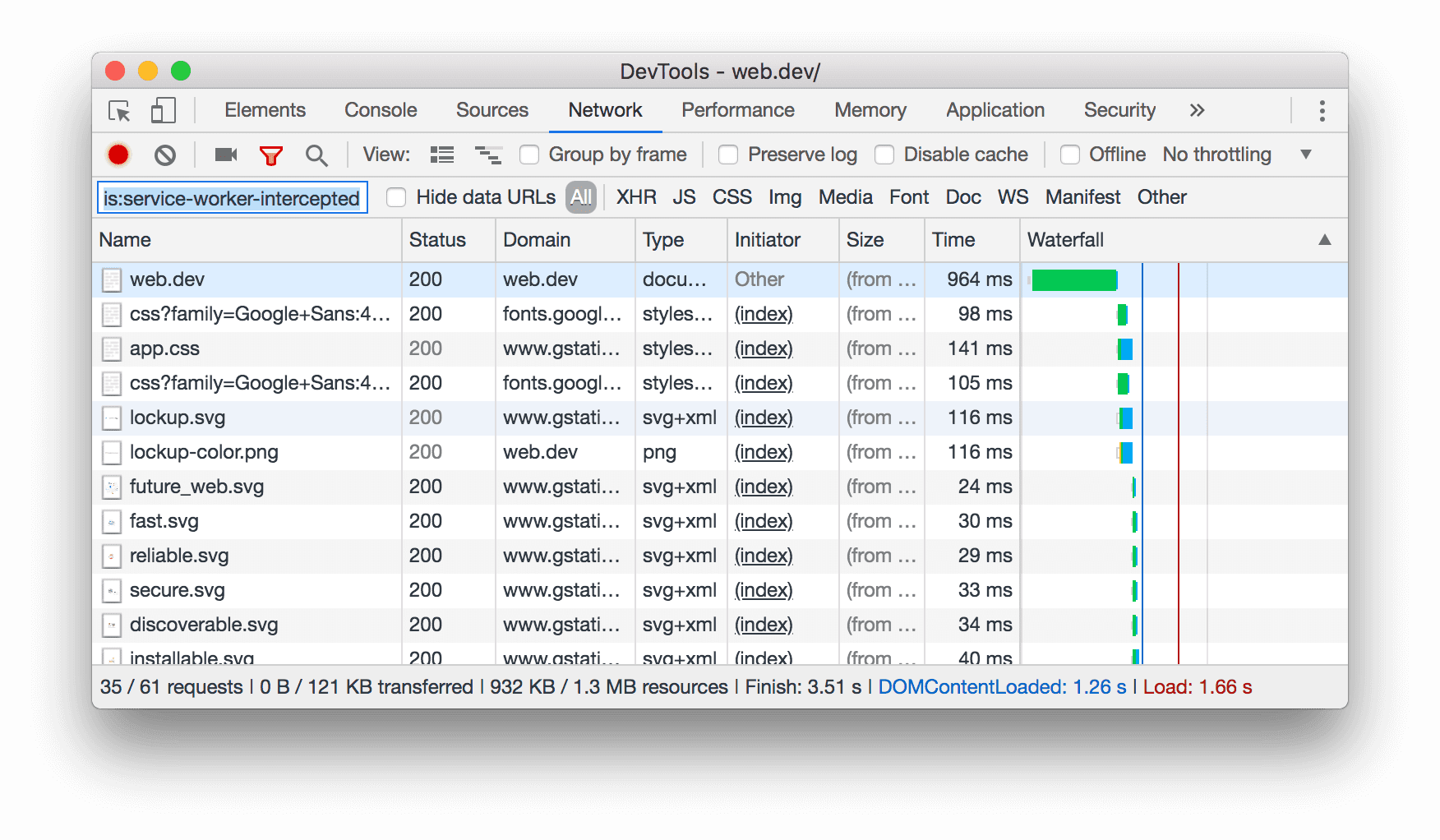Toggle the waterfall overview view icon
This screenshot has width=1440, height=840.
pyautogui.click(x=488, y=155)
